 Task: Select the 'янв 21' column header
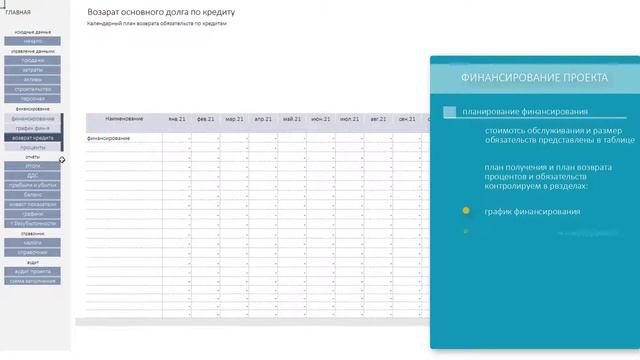point(177,119)
